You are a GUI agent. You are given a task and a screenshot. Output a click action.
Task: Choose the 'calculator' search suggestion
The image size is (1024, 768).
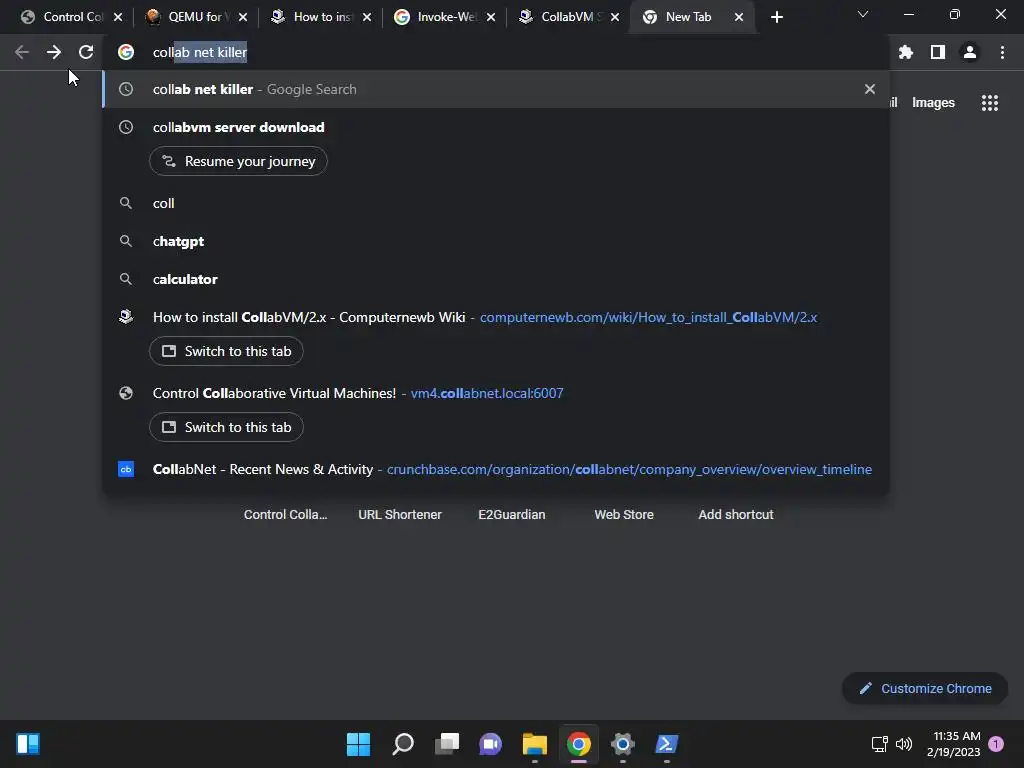(496, 279)
